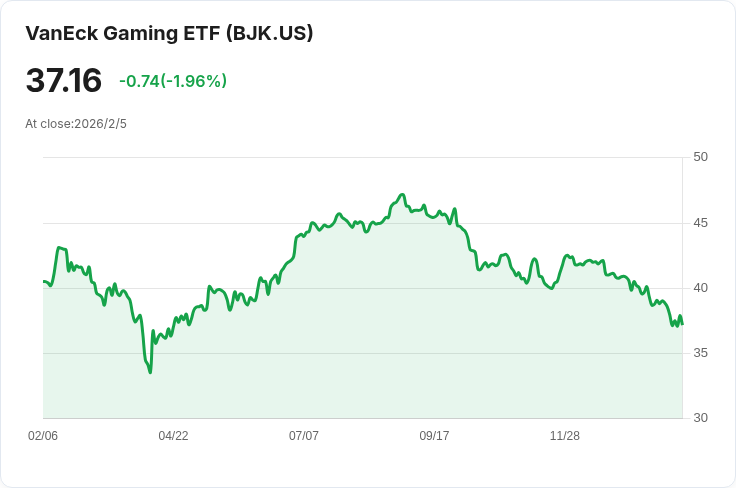Screen dimensions: 736x488
Task: Click the 07/07 date label
Action: coord(304,436)
